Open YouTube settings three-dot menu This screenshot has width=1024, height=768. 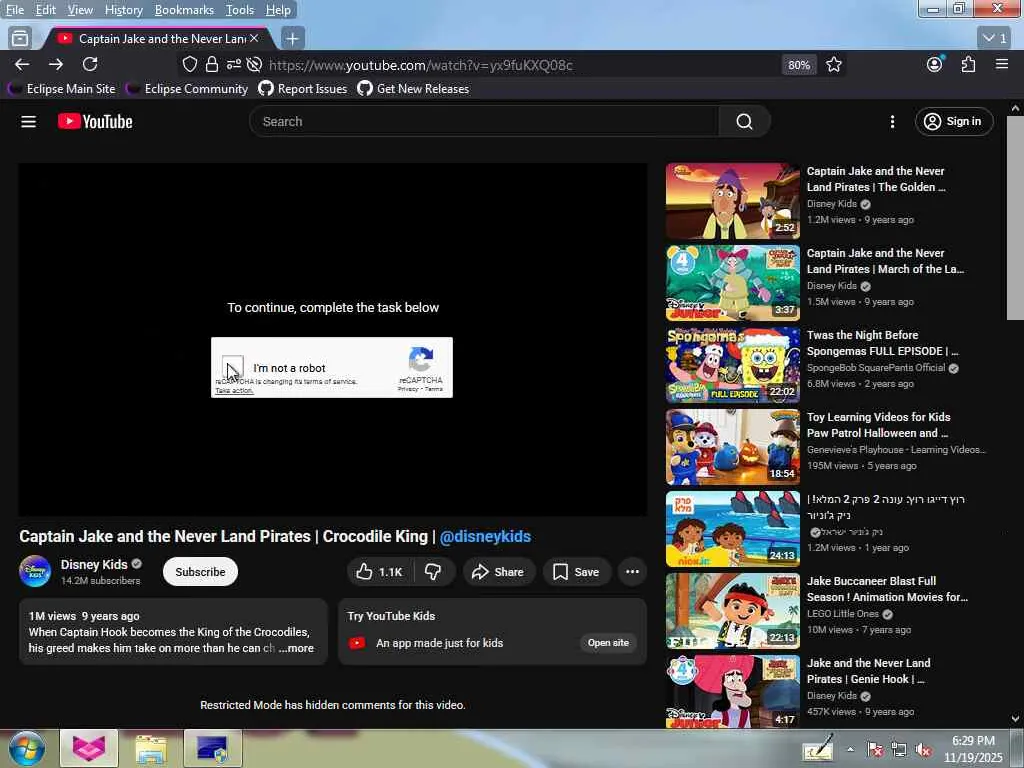(892, 121)
